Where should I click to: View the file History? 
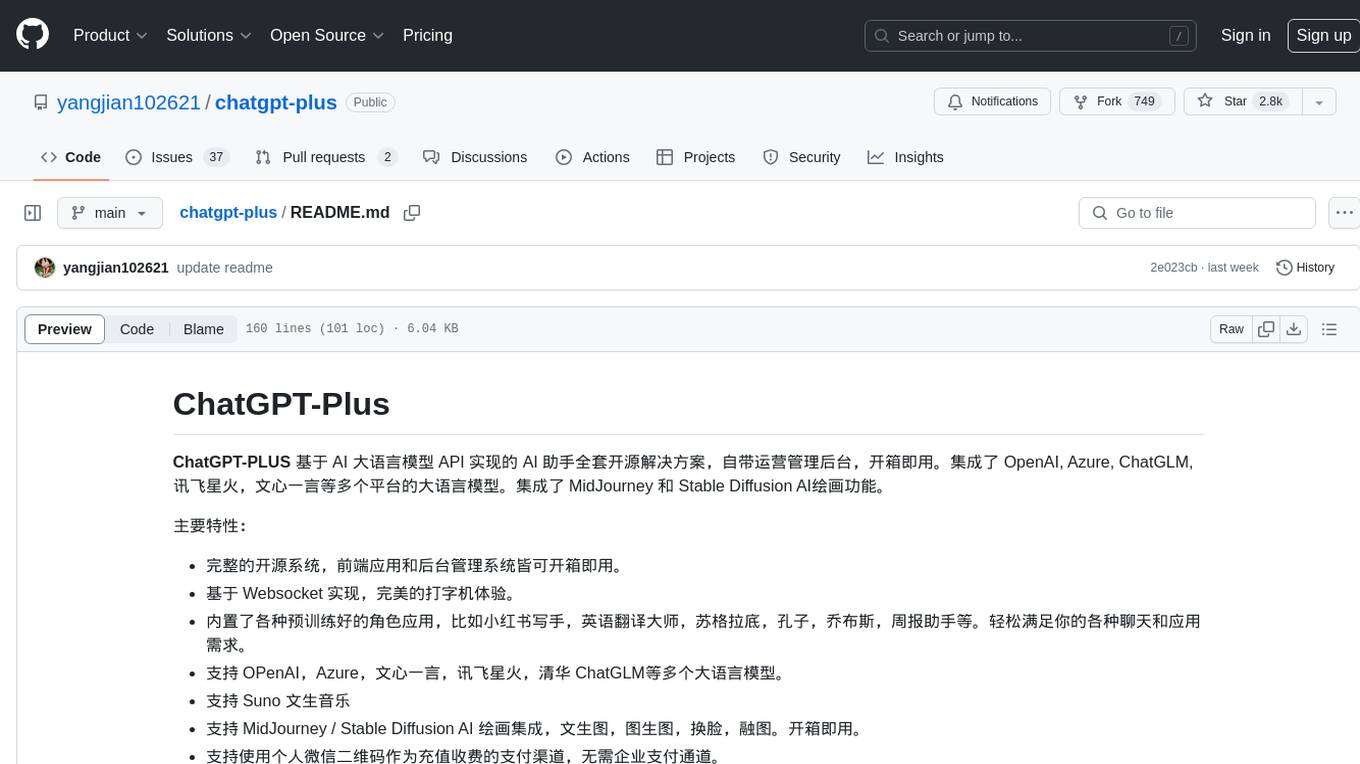click(1305, 268)
